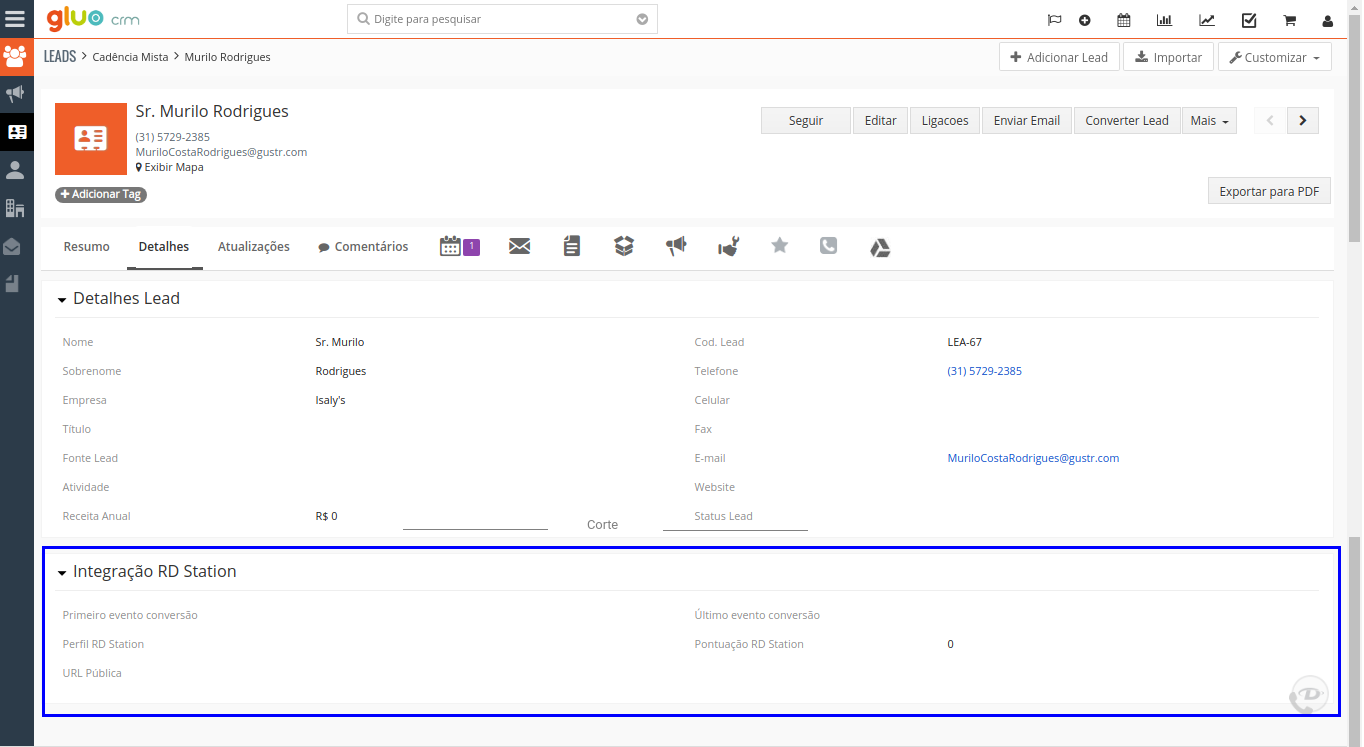Go to next lead record arrow
Image resolution: width=1364 pixels, height=747 pixels.
tap(1302, 120)
